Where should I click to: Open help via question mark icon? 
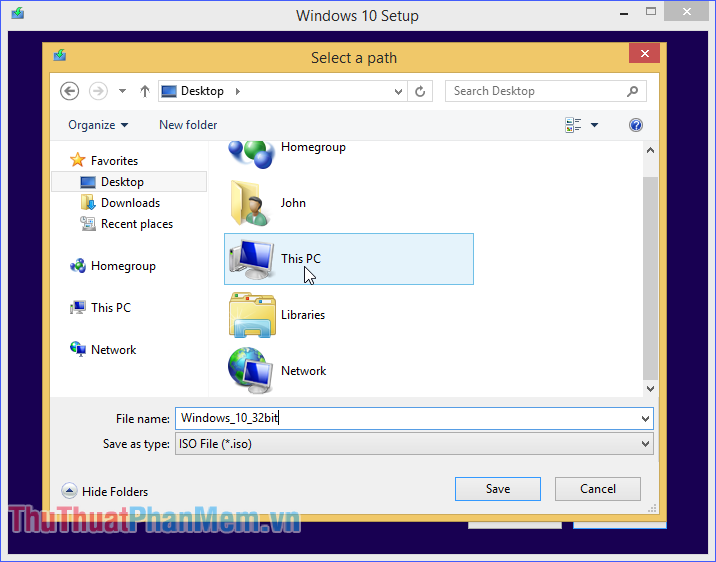(x=636, y=125)
